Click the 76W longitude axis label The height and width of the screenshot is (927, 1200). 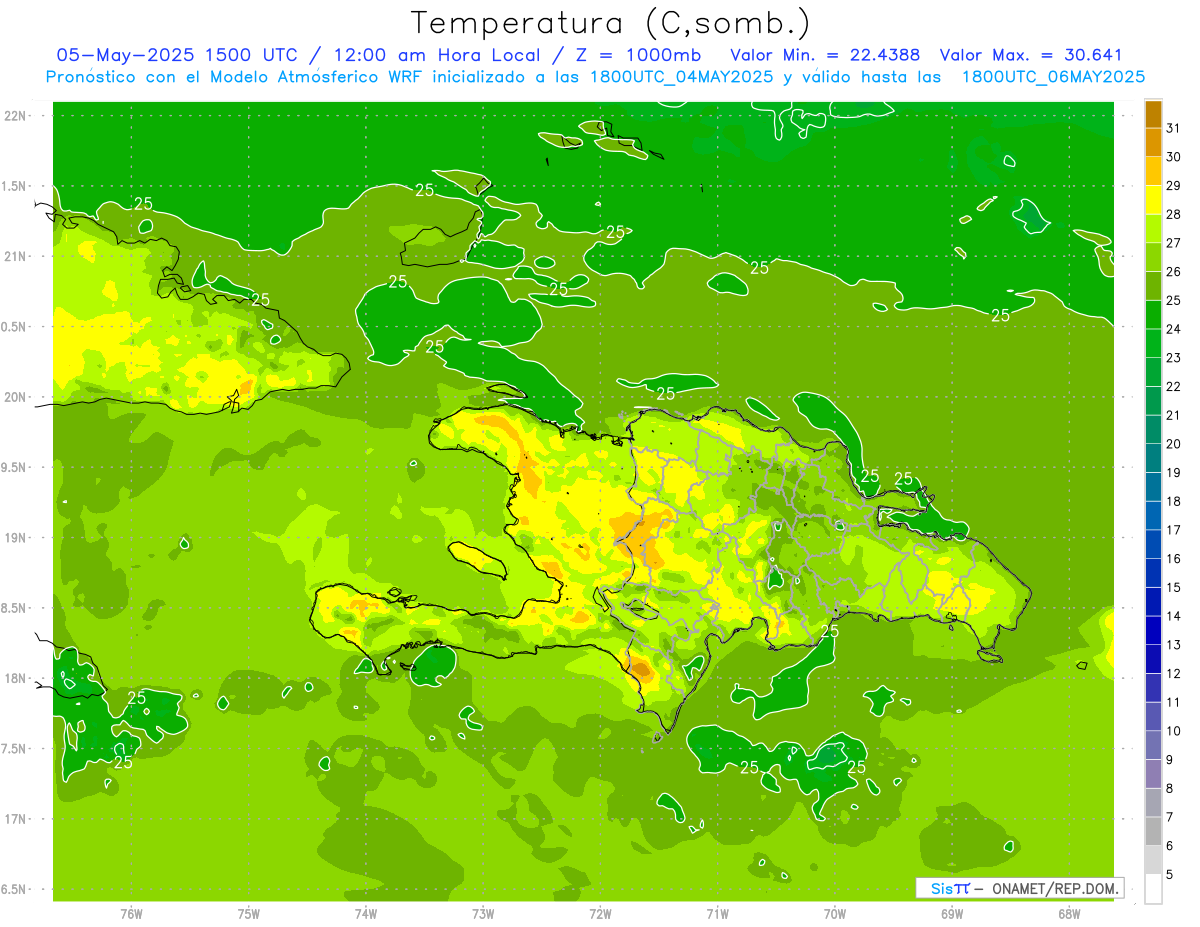pyautogui.click(x=131, y=914)
